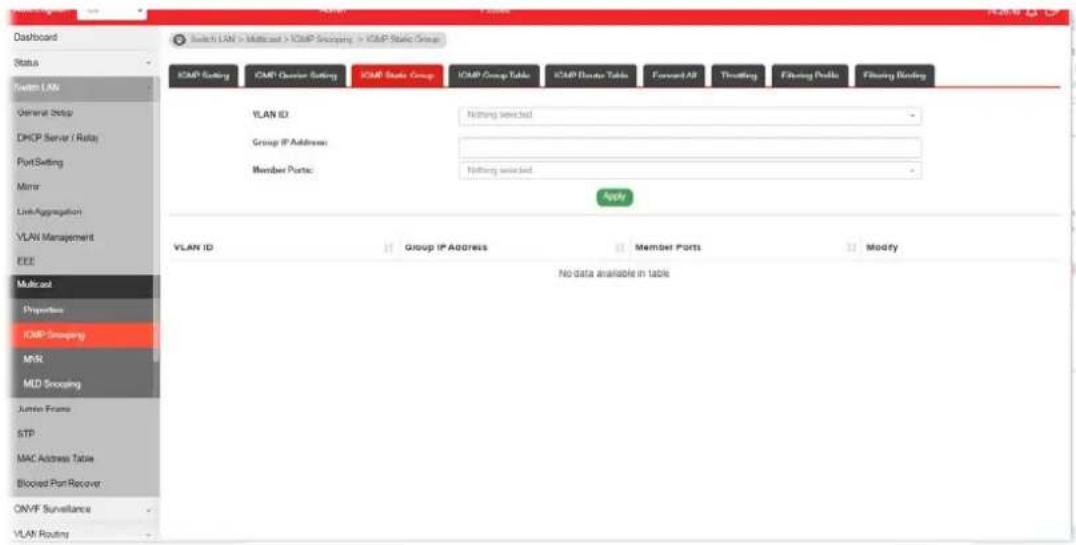
Task: Open General Setup in sidebar
Action: click(x=82, y=112)
